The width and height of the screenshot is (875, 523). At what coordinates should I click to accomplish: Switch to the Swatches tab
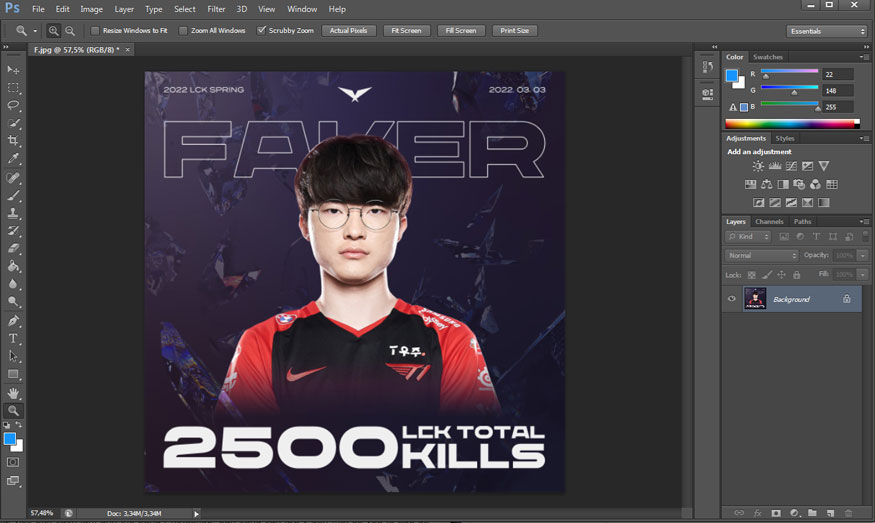tap(768, 57)
